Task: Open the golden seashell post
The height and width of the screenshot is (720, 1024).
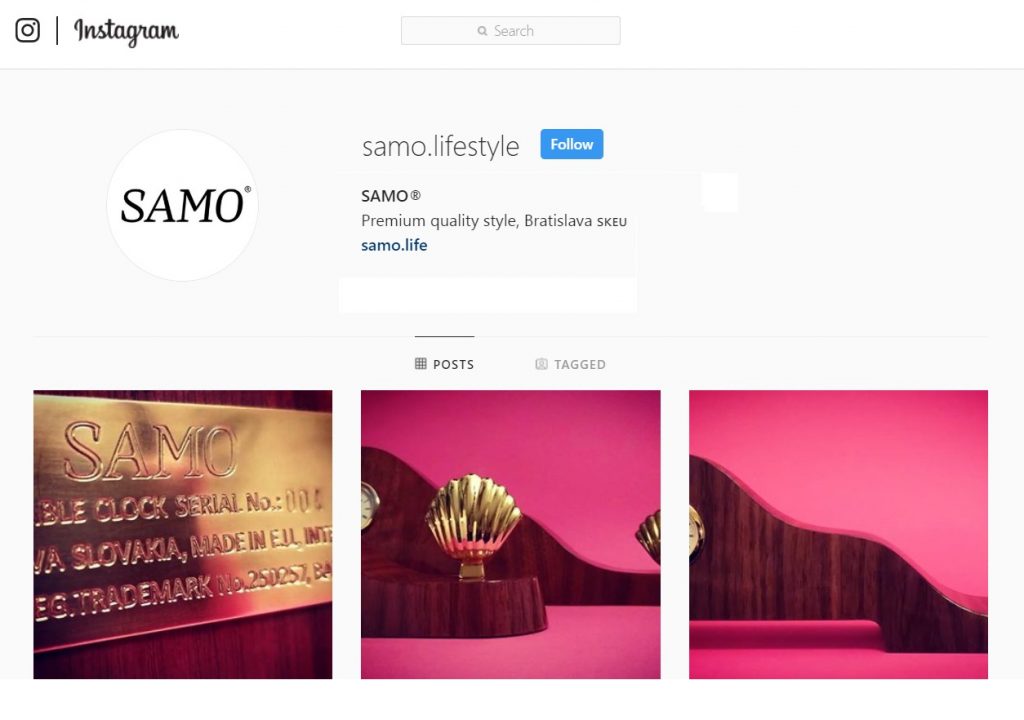Action: (511, 534)
